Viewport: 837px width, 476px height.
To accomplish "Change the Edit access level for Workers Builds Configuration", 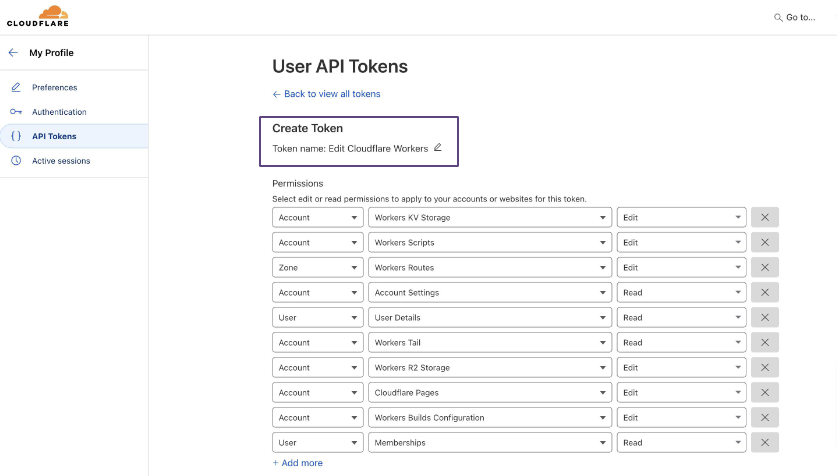I will click(x=682, y=418).
